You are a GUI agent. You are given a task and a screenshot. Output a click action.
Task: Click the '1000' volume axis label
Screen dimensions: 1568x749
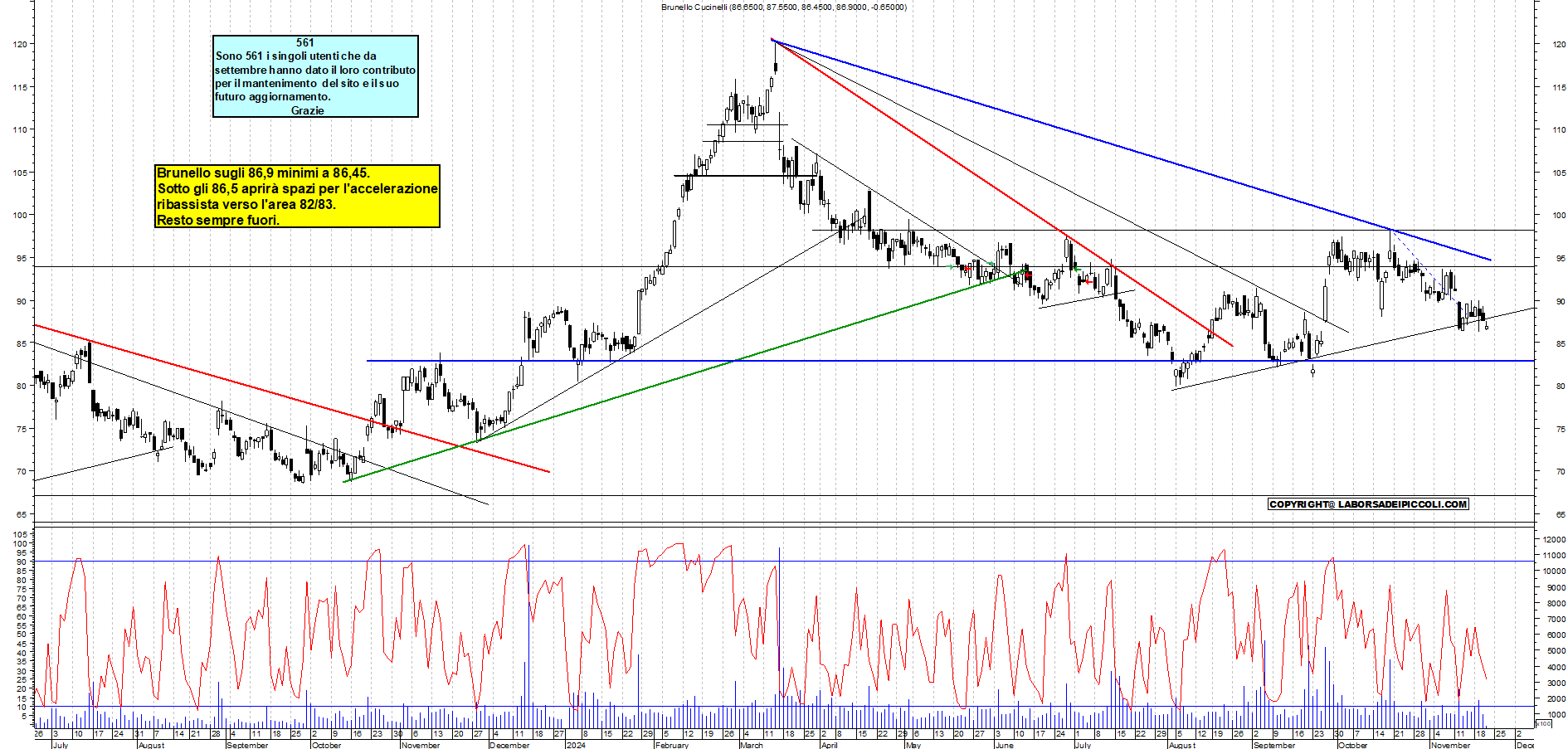pos(1556,715)
